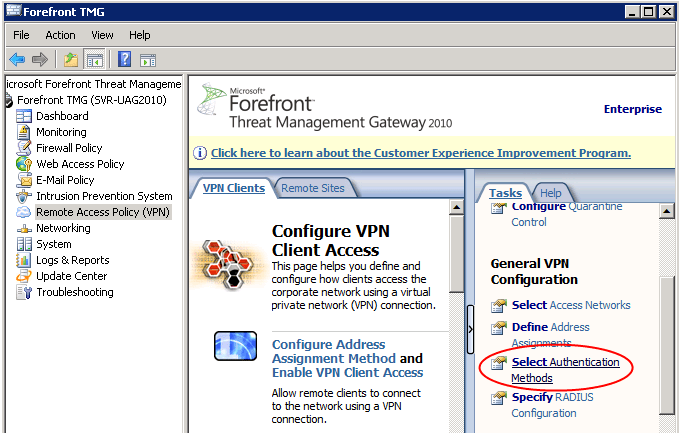679x433 pixels.
Task: Click the Networking node icon
Action: click(x=24, y=229)
